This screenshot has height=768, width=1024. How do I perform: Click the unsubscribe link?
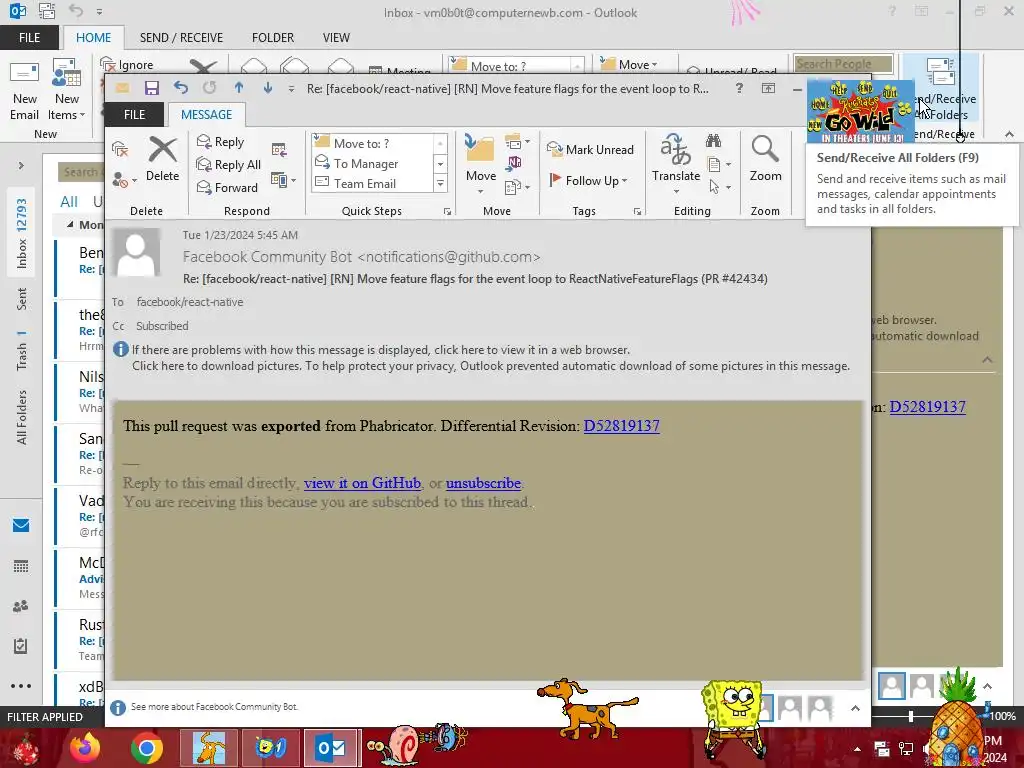[483, 483]
